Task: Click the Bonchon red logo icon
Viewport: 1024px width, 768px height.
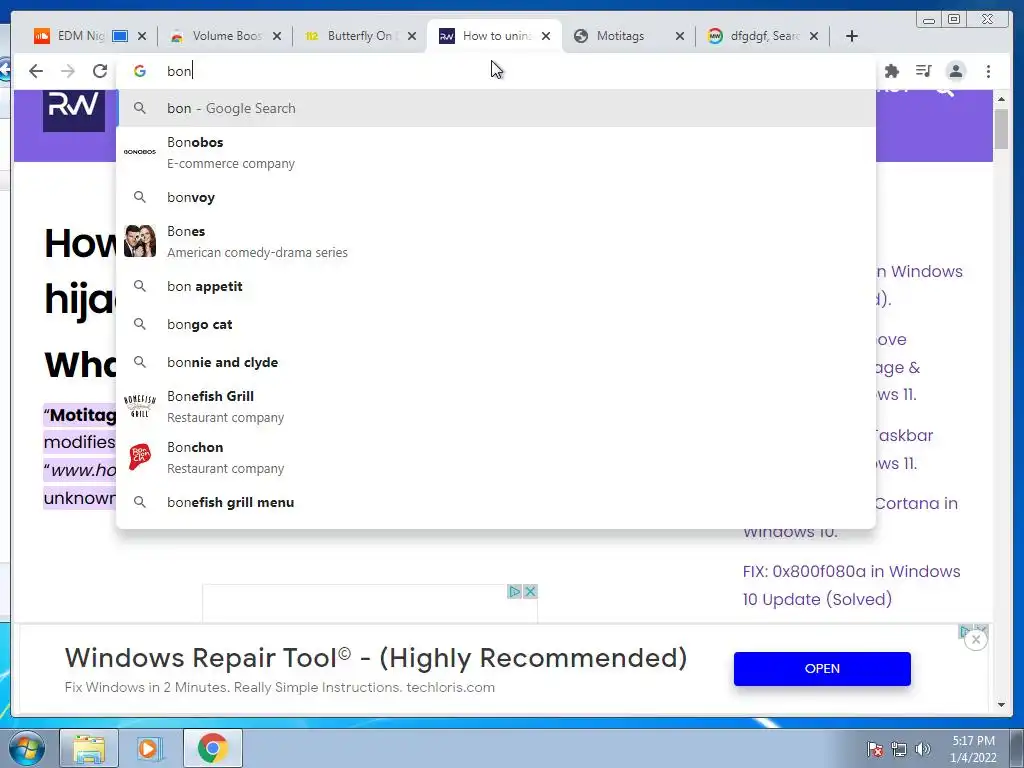Action: click(140, 456)
